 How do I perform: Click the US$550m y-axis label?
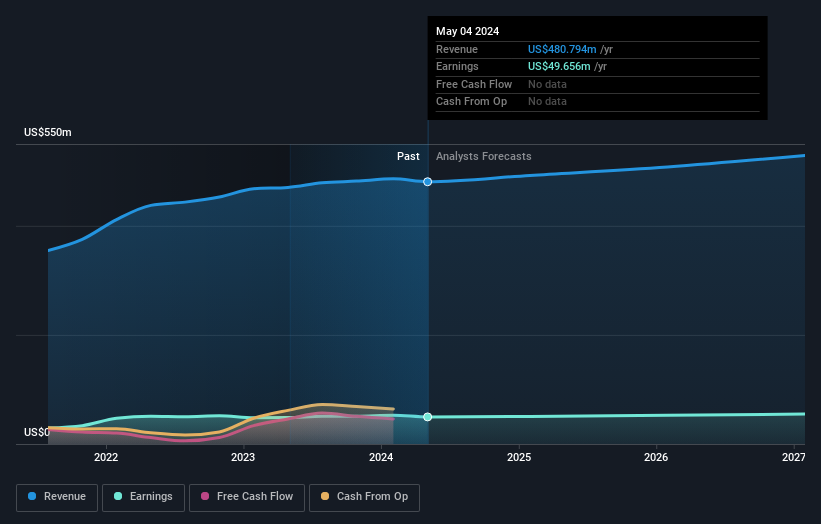point(48,132)
